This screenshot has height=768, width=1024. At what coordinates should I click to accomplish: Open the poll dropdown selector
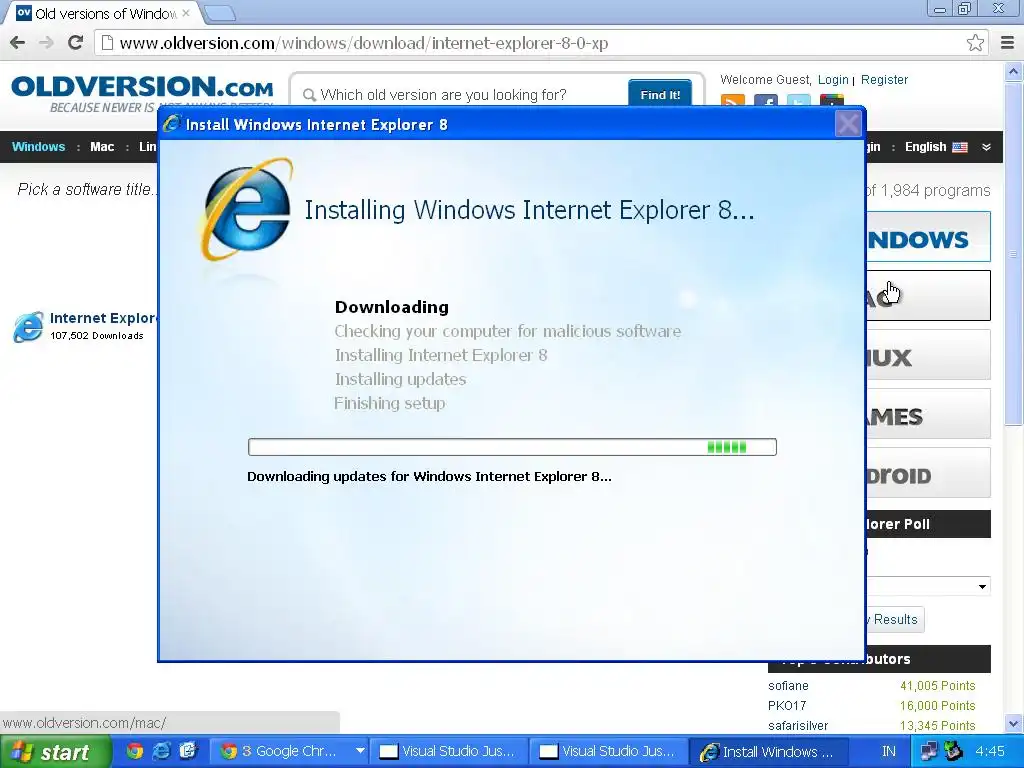click(x=928, y=586)
